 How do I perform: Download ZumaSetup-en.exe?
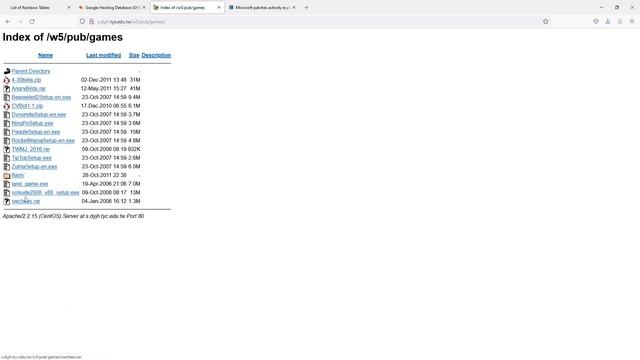click(x=34, y=167)
